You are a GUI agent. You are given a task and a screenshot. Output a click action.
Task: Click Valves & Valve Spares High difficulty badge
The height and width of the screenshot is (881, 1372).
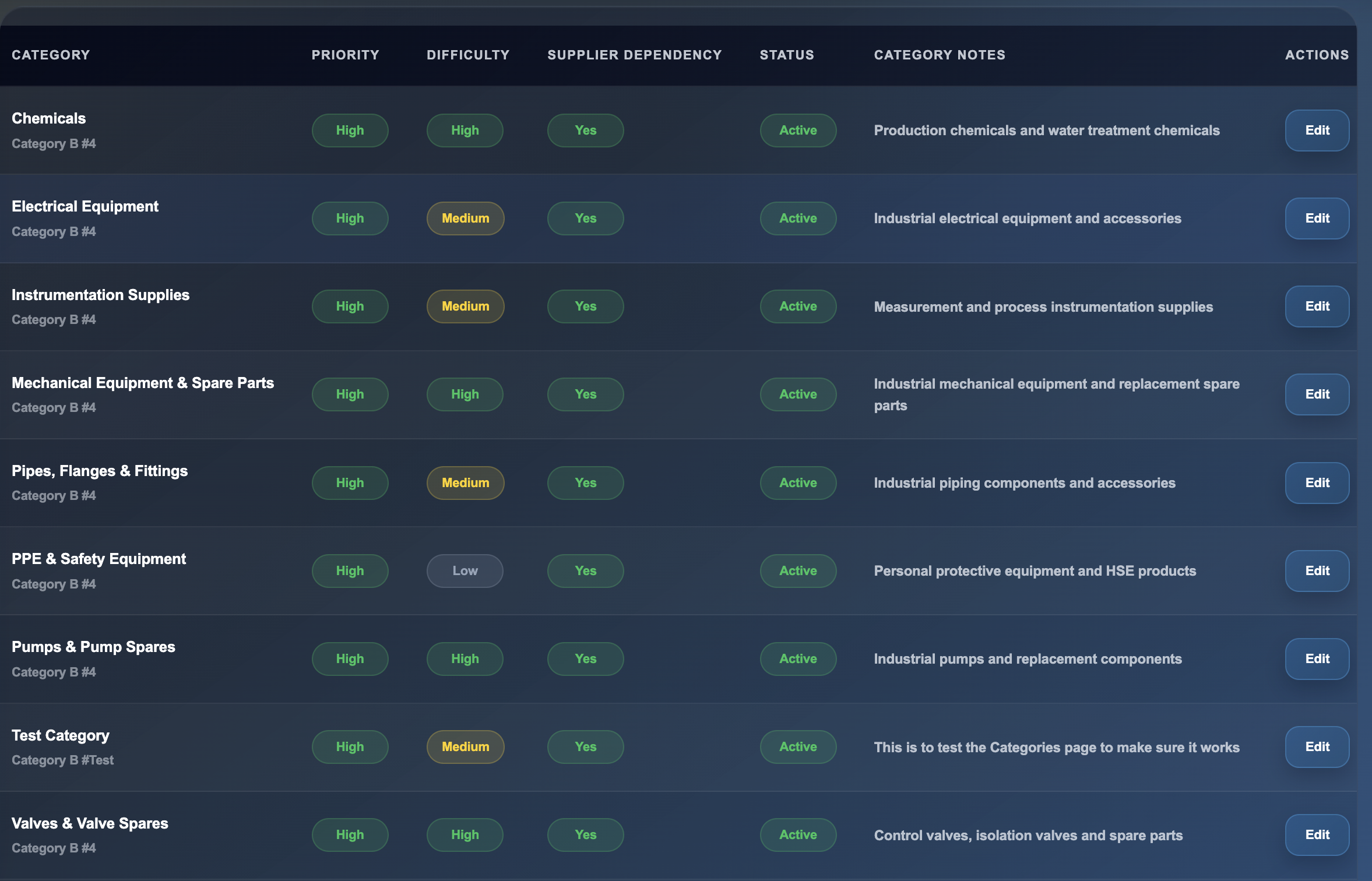pyautogui.click(x=465, y=835)
